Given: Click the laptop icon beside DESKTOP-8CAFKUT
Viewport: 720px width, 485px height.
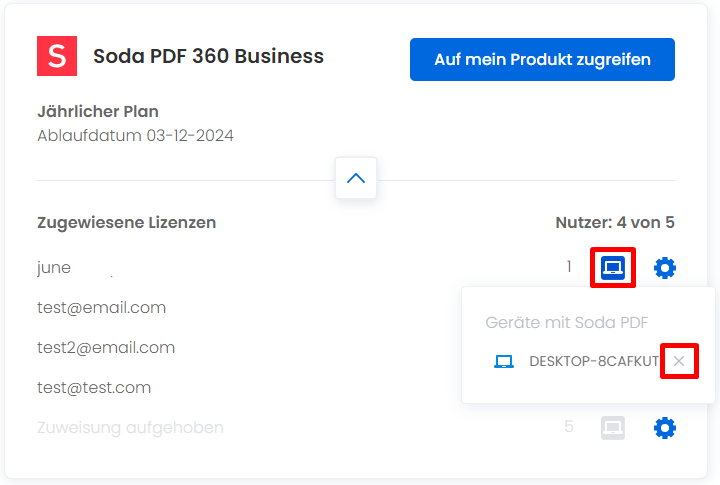Looking at the screenshot, I should click(x=504, y=361).
